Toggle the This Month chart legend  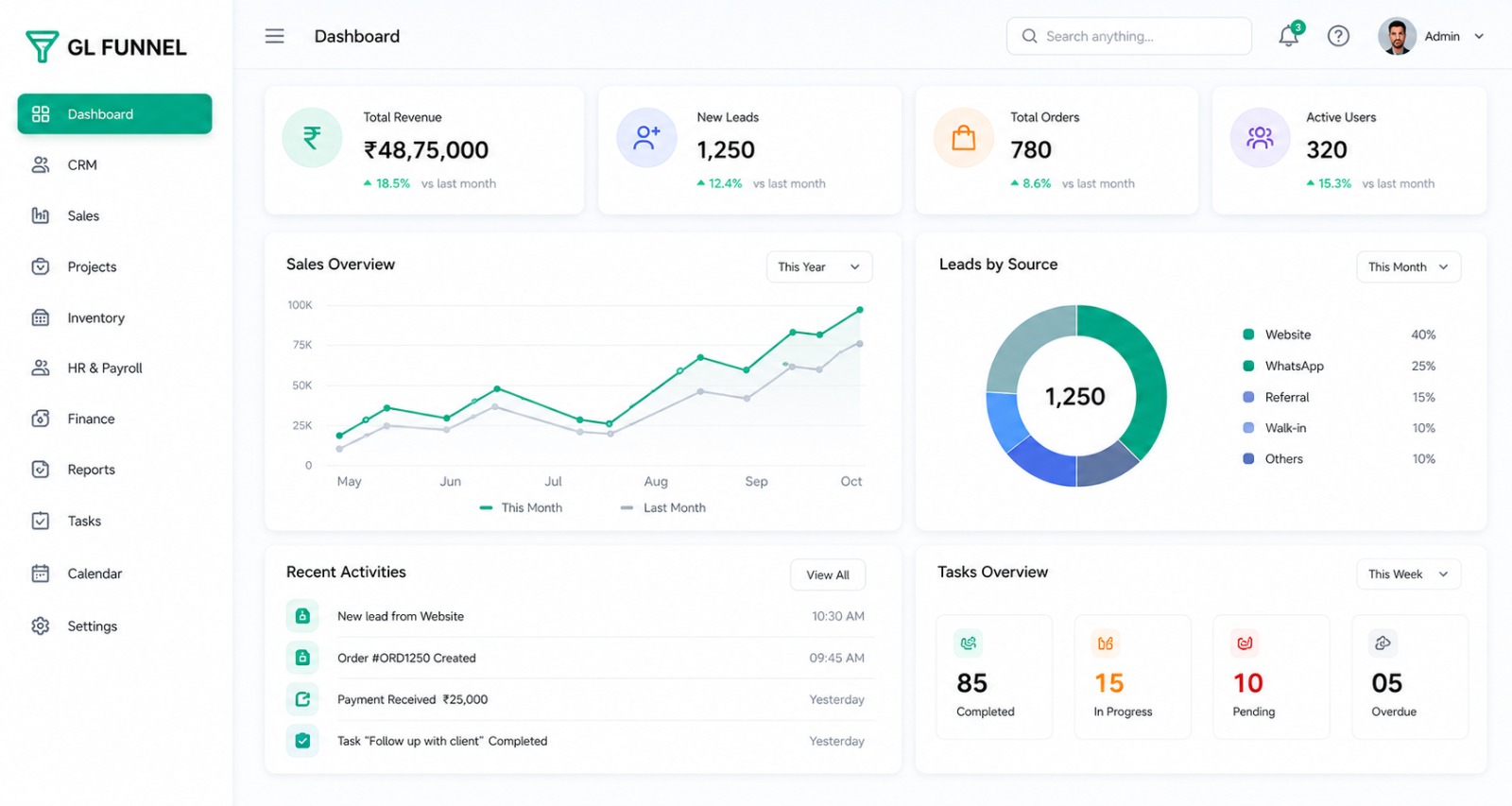521,507
